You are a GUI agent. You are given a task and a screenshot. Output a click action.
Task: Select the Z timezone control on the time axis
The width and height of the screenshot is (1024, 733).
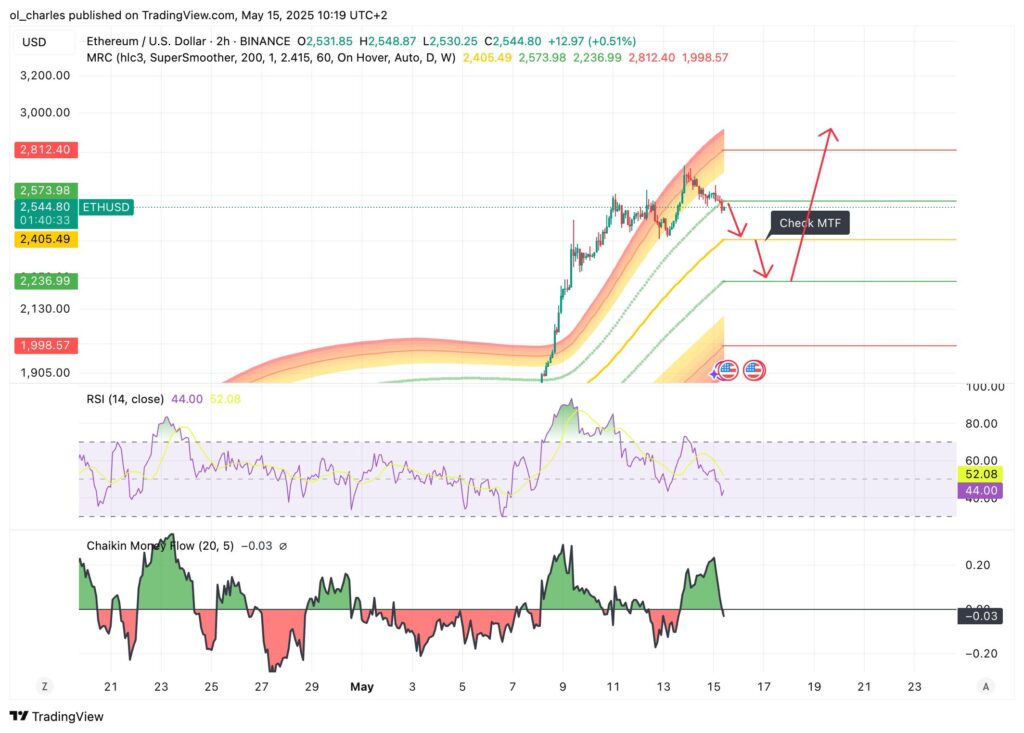point(43,687)
